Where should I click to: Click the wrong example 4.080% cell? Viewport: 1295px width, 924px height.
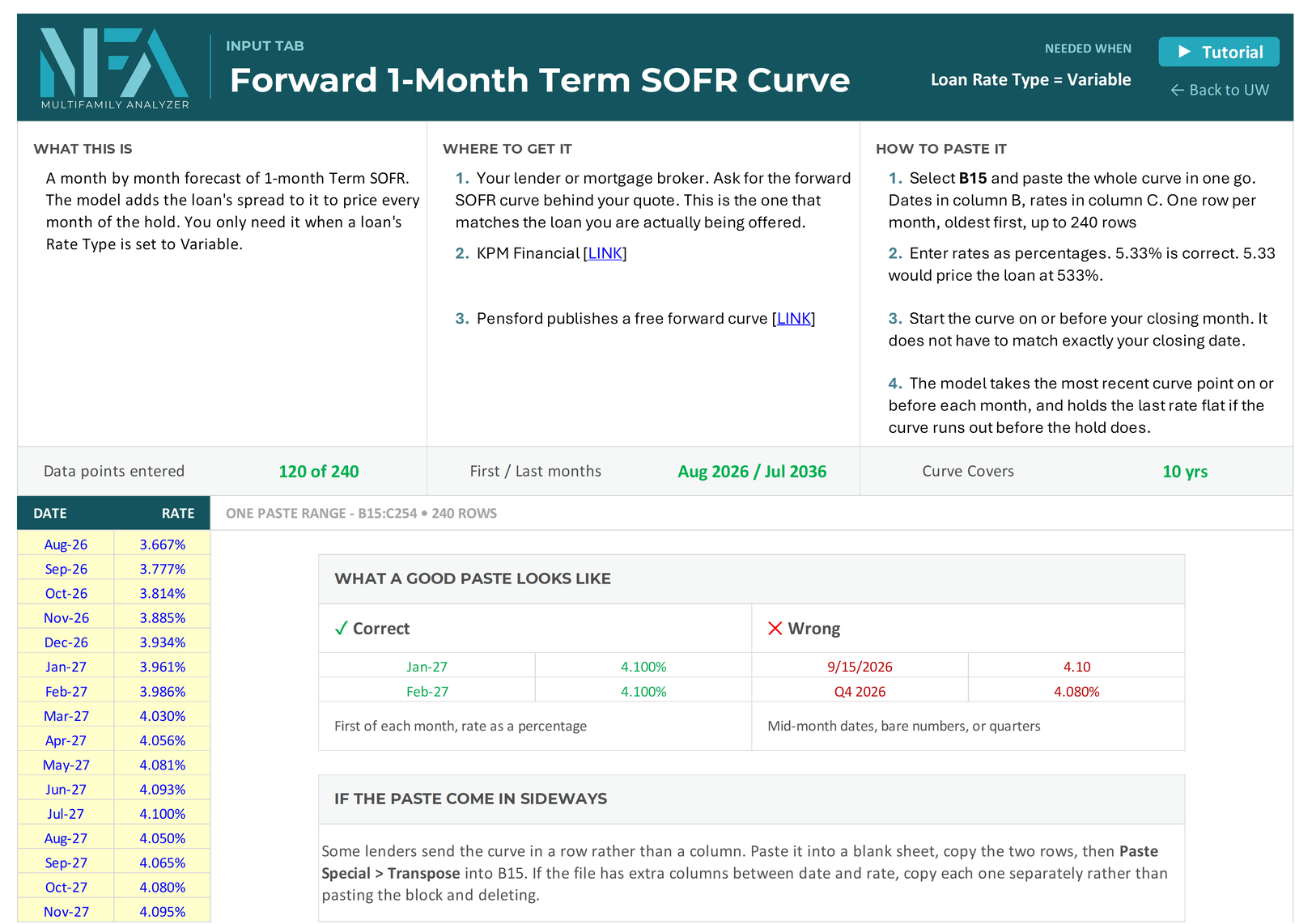(x=1076, y=692)
